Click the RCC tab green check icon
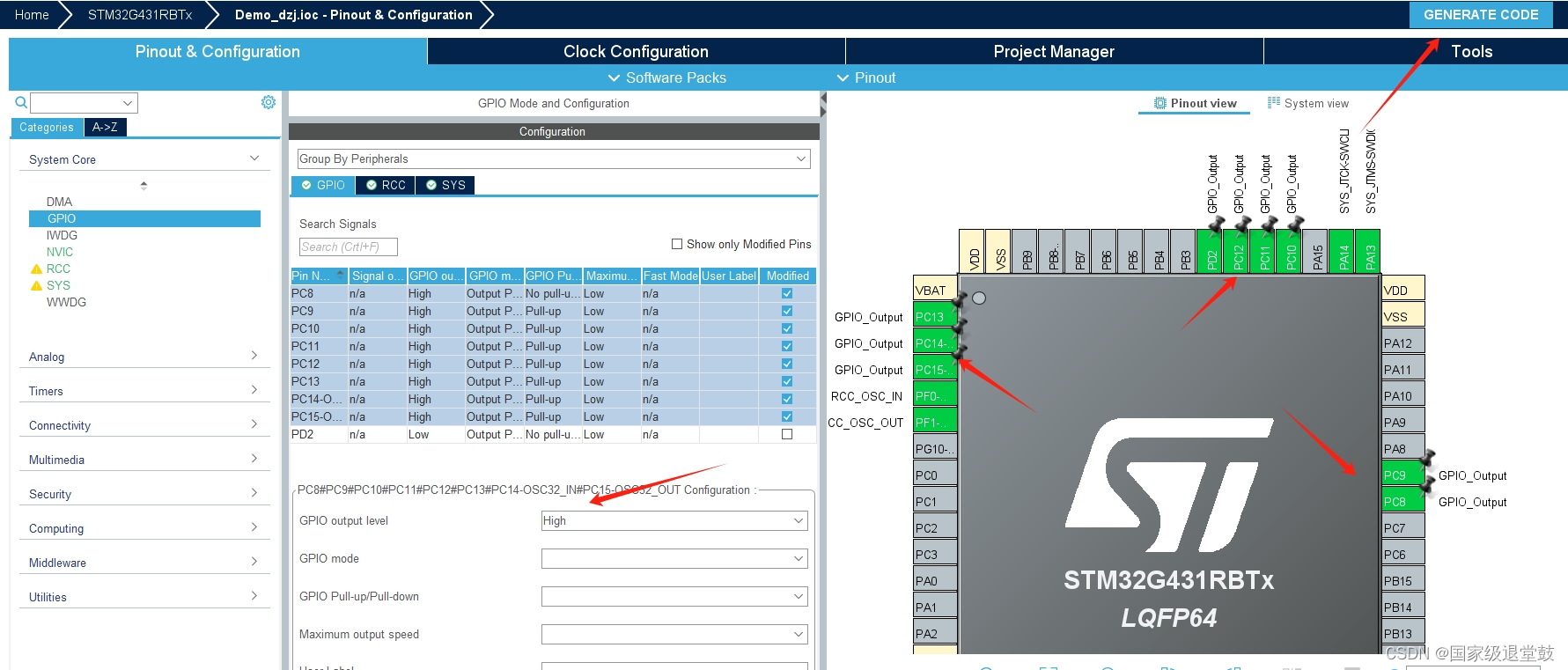 click(372, 185)
